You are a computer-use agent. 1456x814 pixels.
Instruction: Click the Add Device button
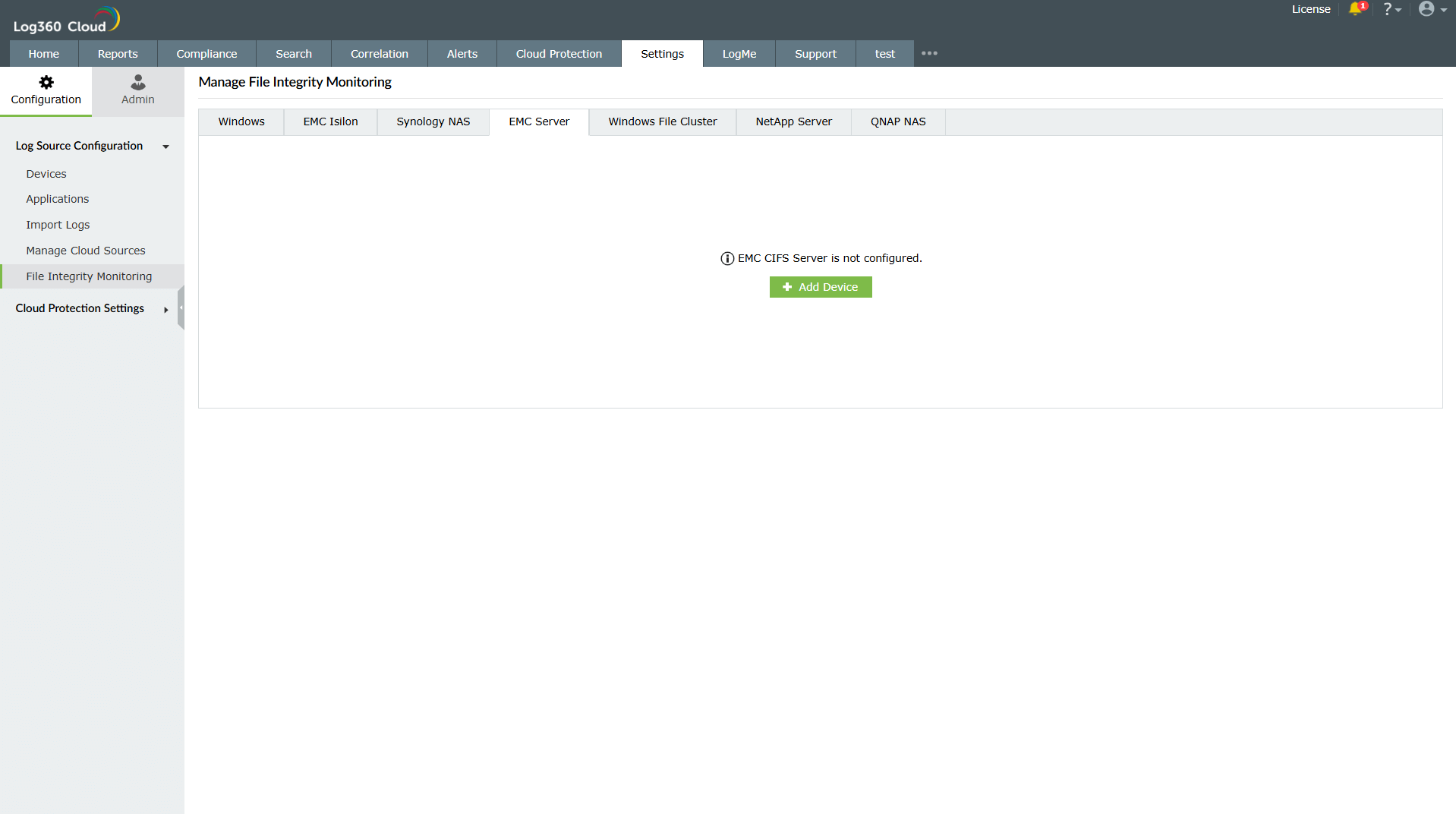pyautogui.click(x=820, y=287)
